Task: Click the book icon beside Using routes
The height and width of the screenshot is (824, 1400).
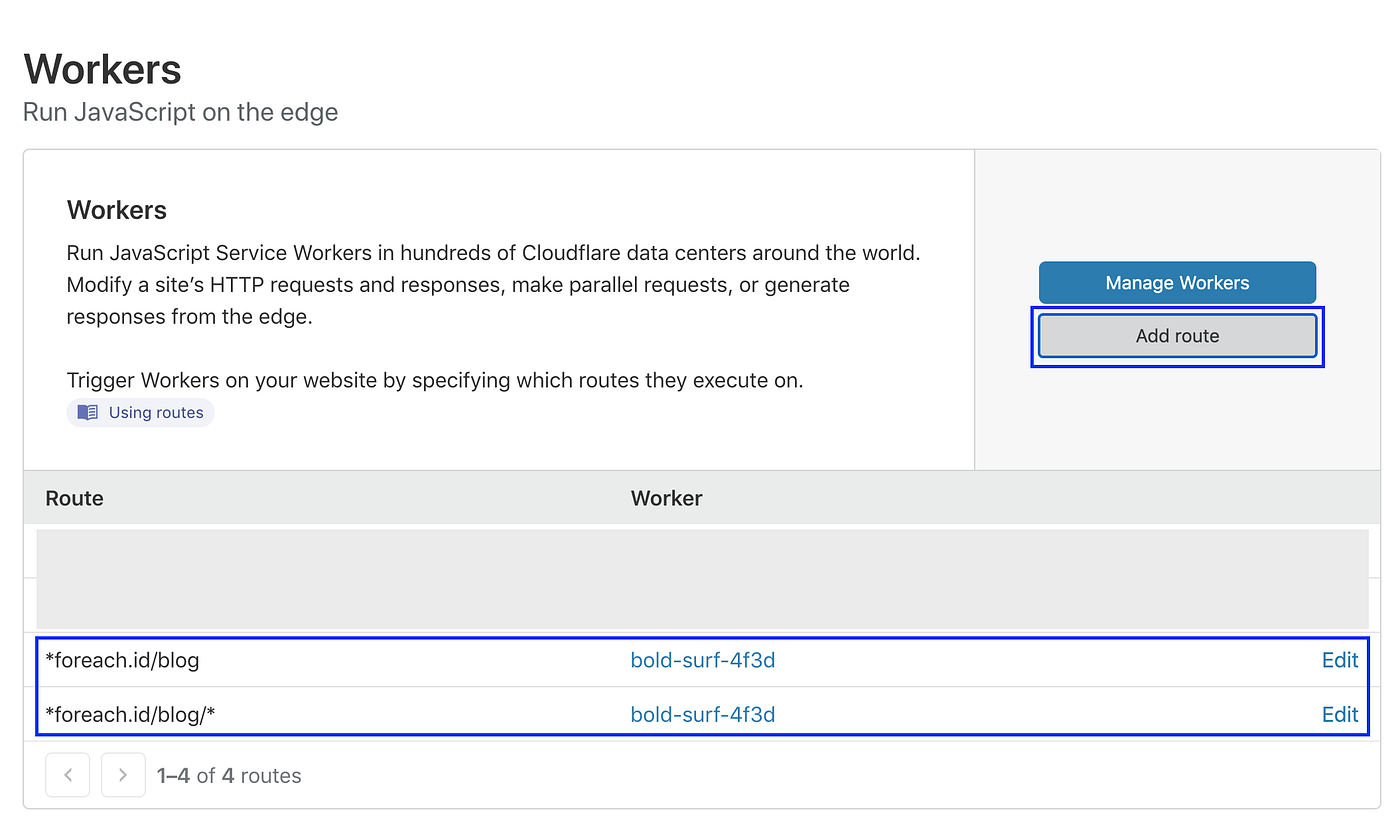Action: [x=87, y=412]
